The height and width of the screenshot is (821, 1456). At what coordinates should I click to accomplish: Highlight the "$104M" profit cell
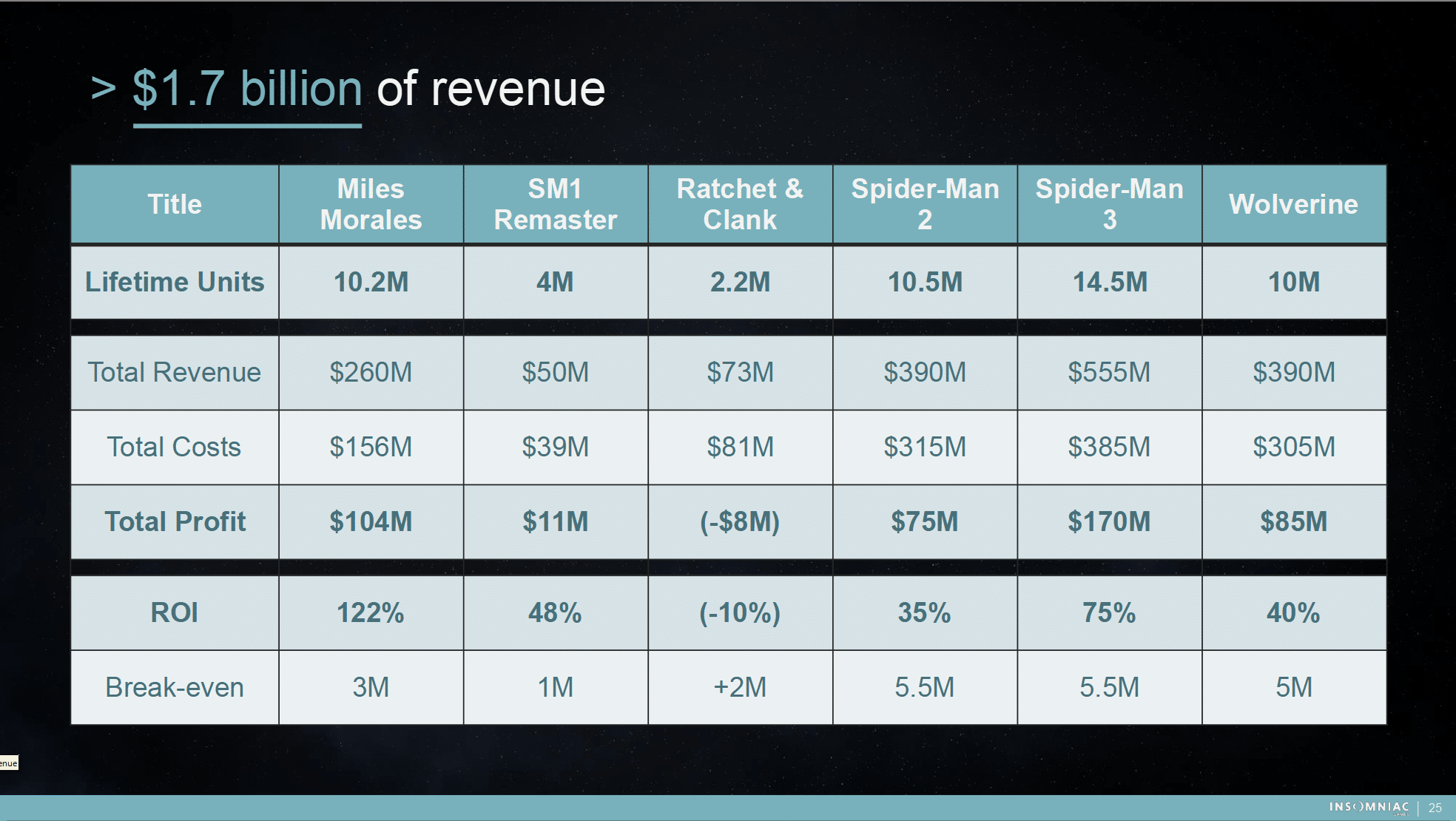371,521
